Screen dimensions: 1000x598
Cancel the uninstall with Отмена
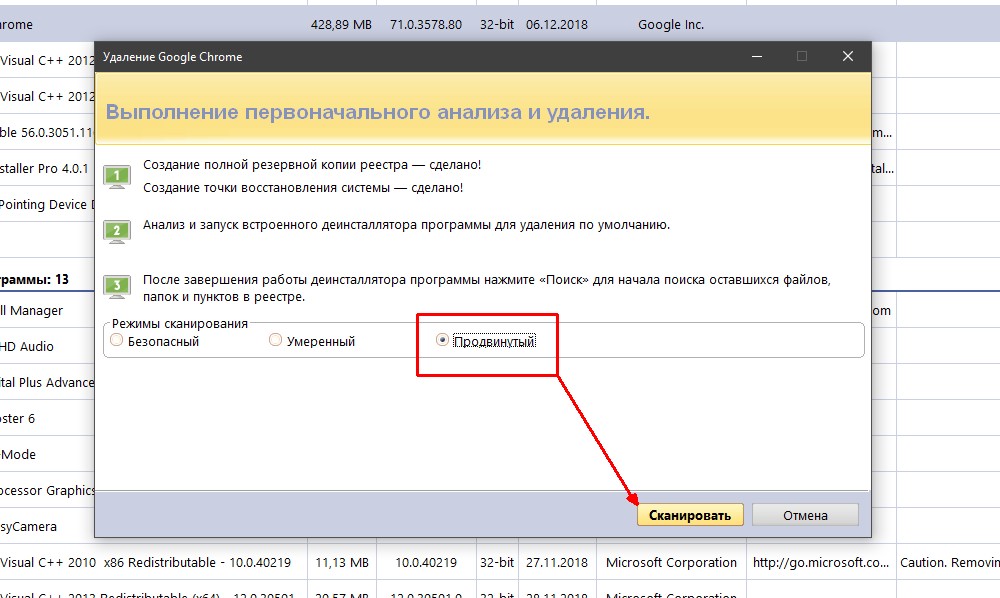click(805, 515)
